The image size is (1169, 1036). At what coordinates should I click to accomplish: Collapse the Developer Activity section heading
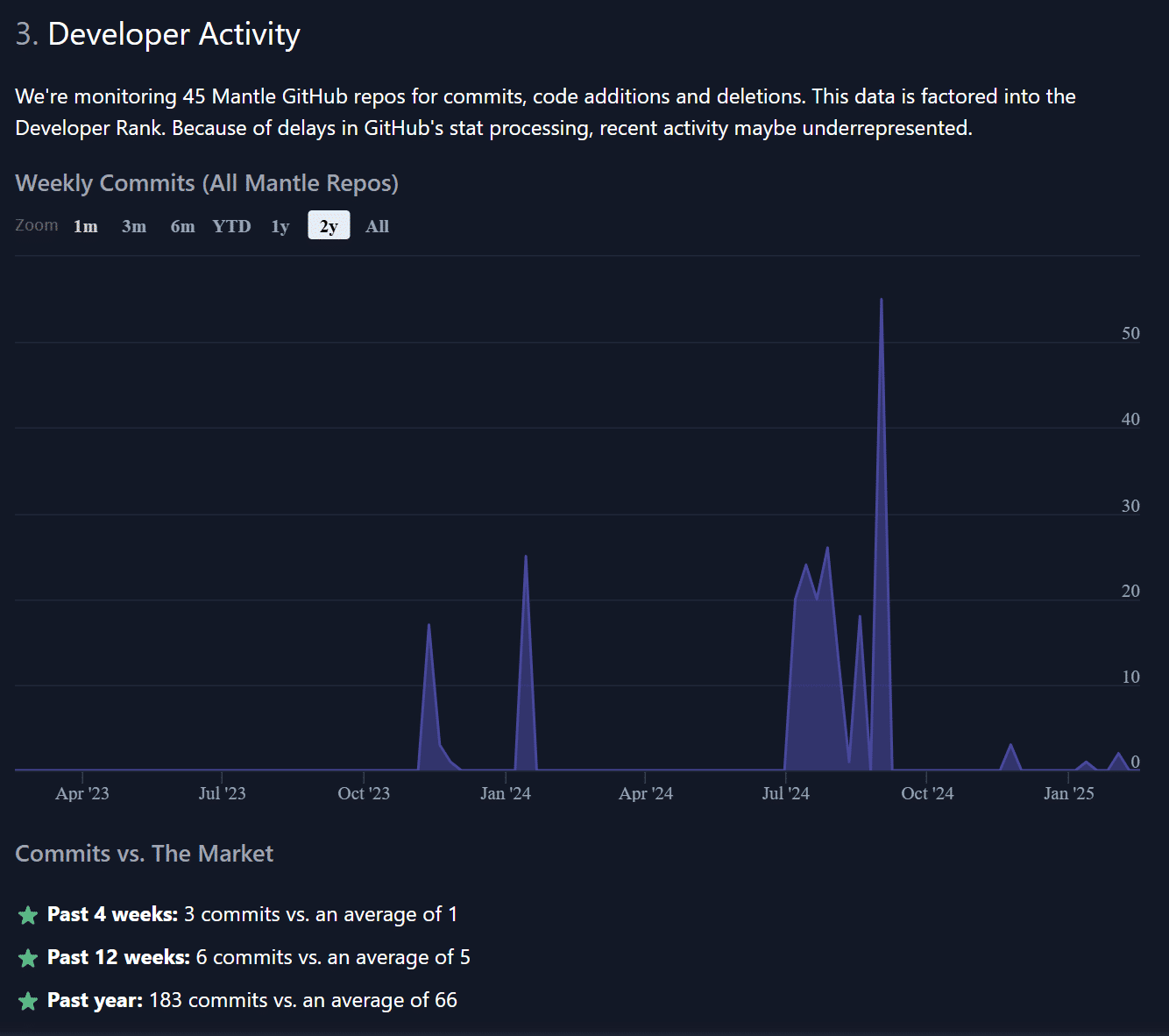pos(157,33)
